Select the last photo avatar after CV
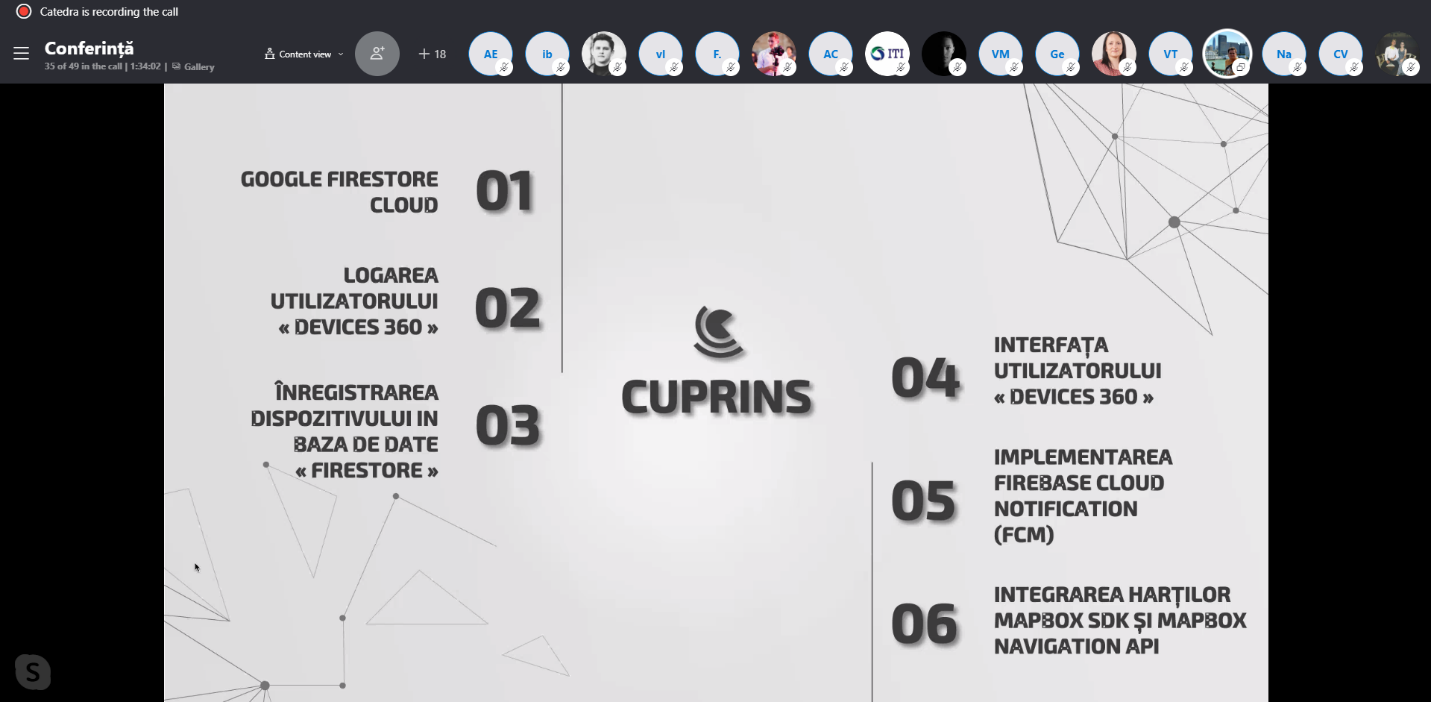The height and width of the screenshot is (702, 1431). [1397, 54]
